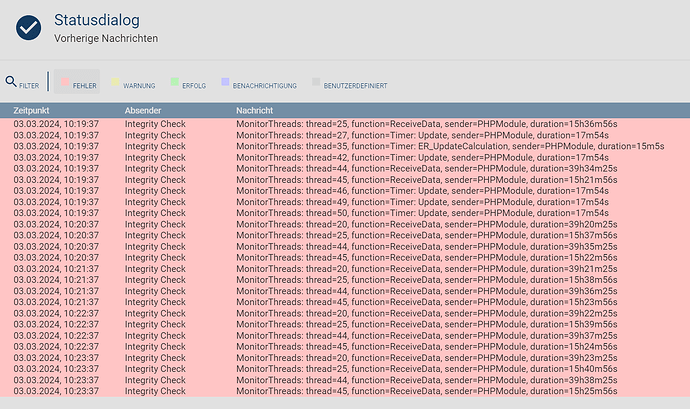Select message thread=25 duration=15h38m56s

345,280
